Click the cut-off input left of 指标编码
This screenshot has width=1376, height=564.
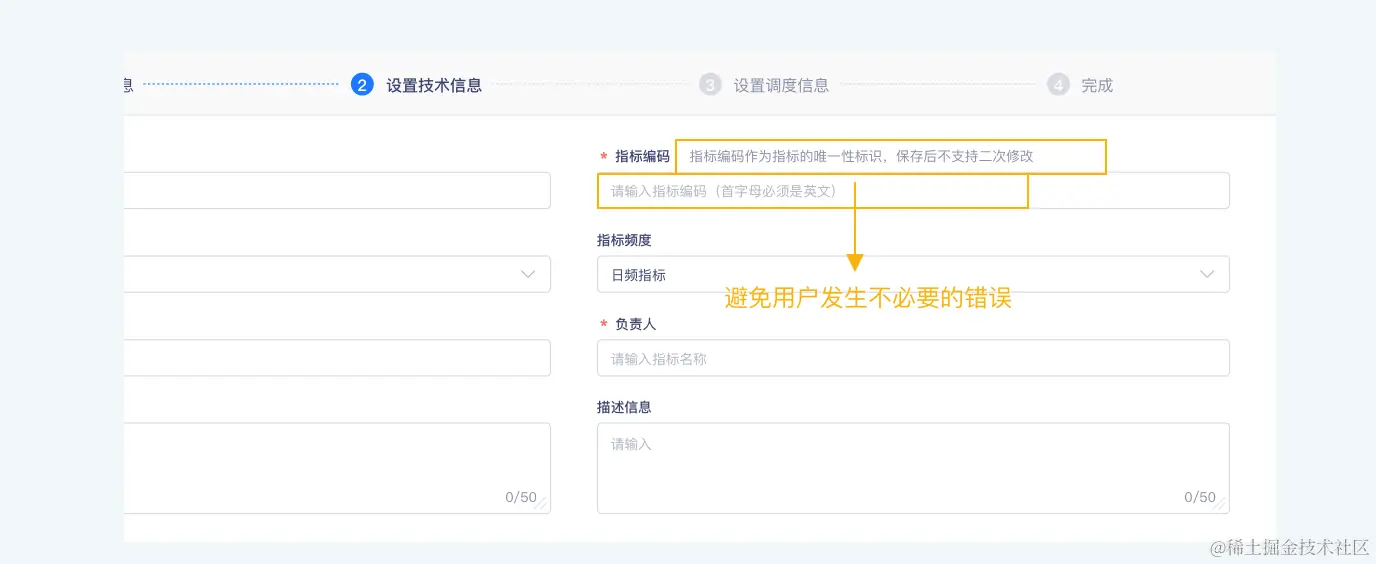337,191
